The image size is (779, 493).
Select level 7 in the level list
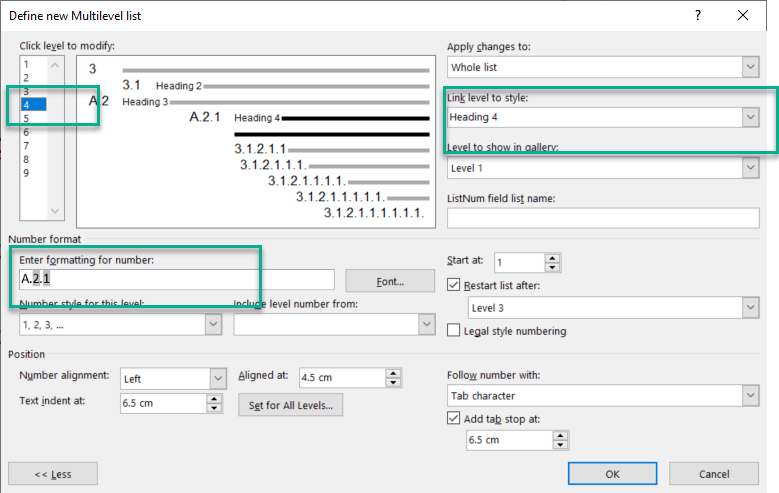coord(26,146)
